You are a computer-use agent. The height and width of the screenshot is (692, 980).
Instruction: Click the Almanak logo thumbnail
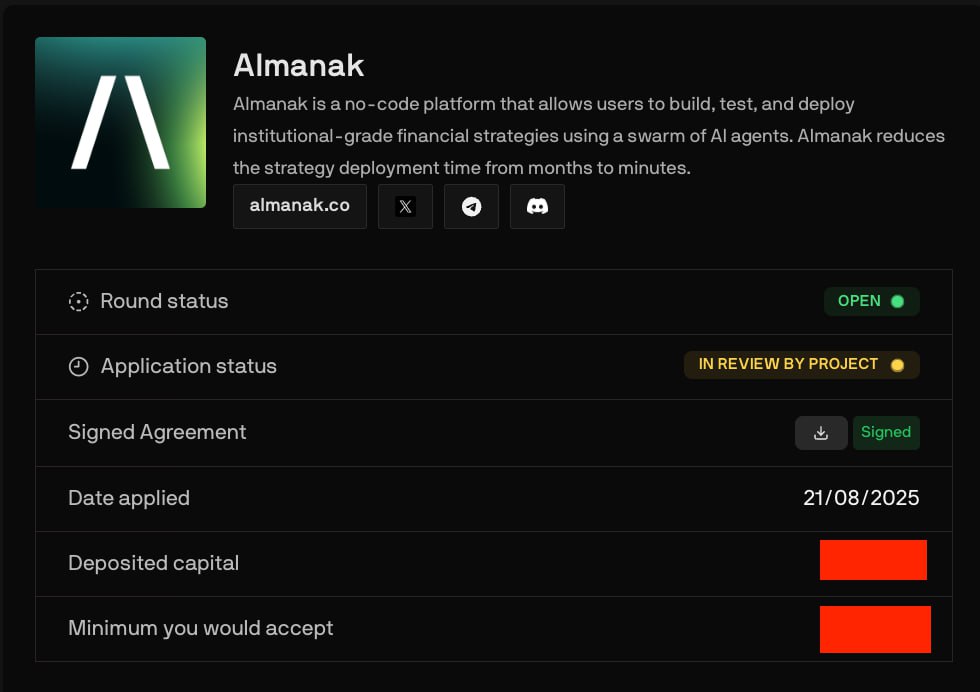click(x=121, y=123)
